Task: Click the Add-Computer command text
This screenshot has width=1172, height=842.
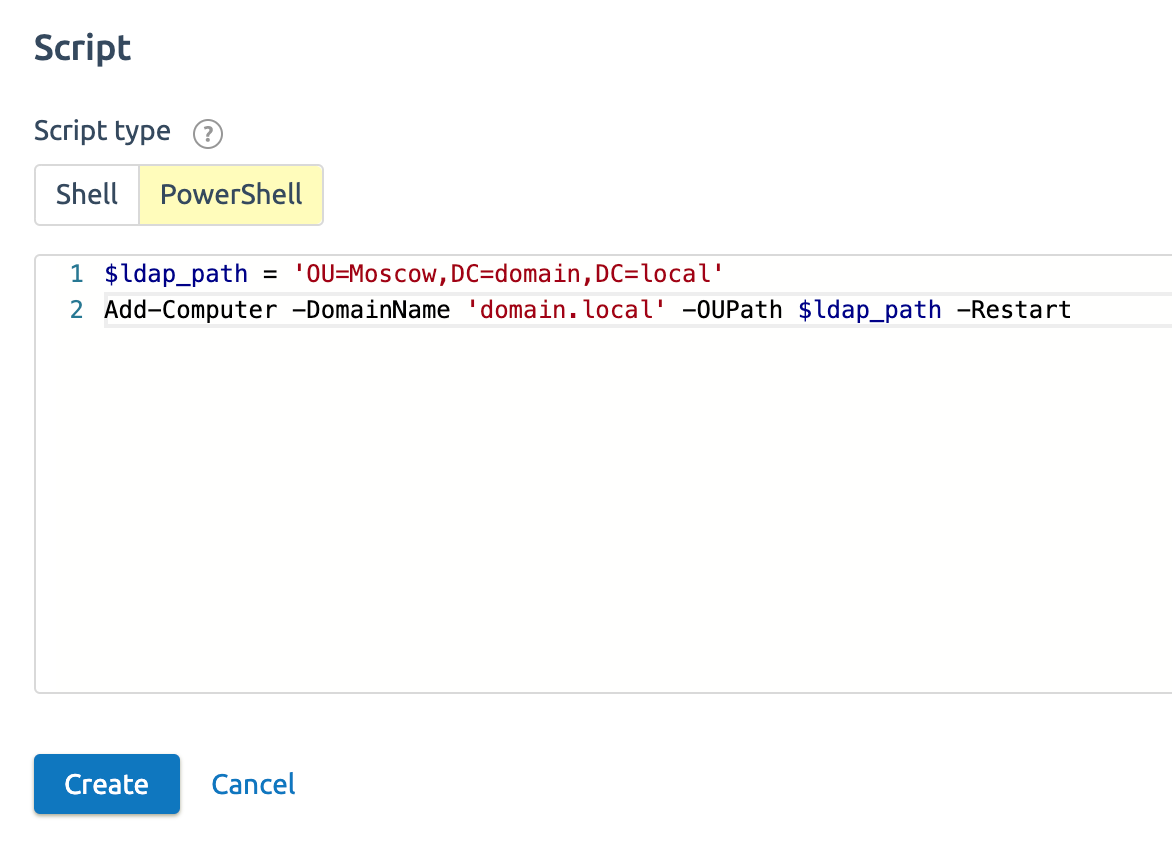Action: (x=191, y=310)
